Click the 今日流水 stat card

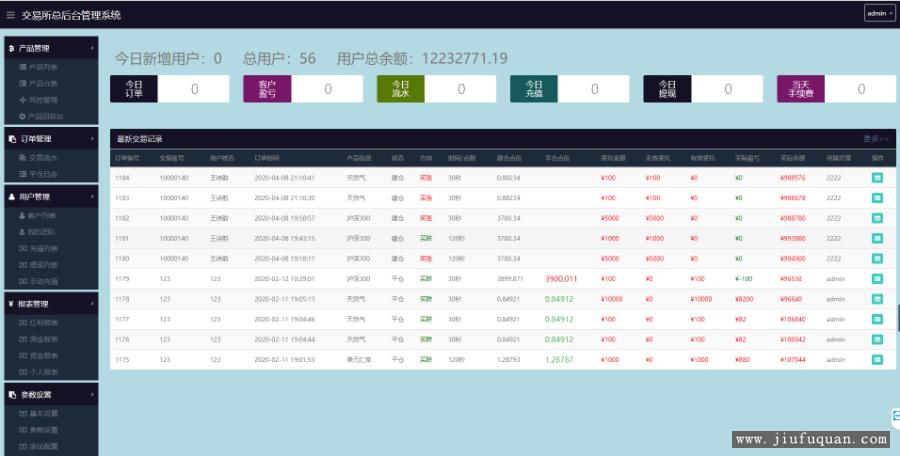[436, 89]
